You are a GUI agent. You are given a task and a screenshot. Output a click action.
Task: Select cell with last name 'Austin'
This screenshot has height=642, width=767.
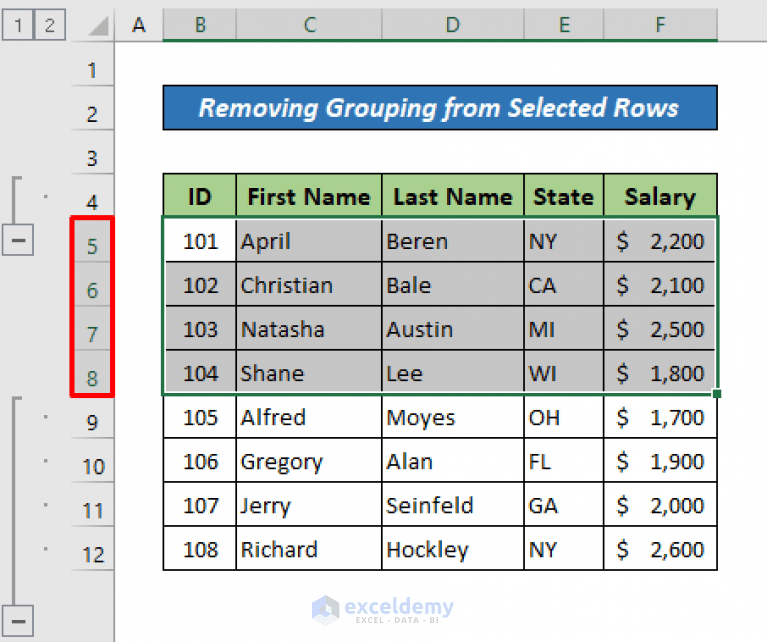tap(453, 328)
